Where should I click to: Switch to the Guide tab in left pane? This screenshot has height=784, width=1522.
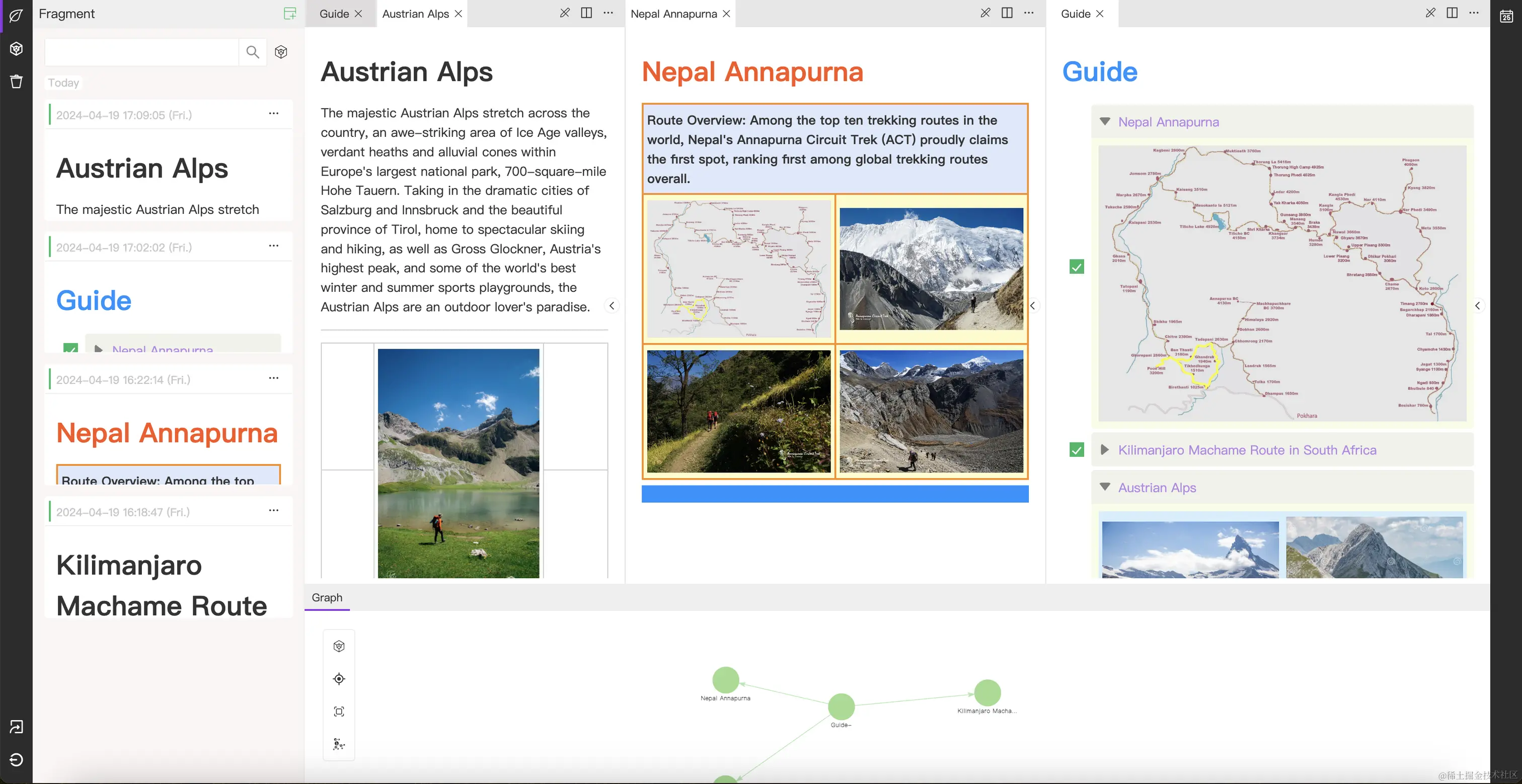pos(334,14)
